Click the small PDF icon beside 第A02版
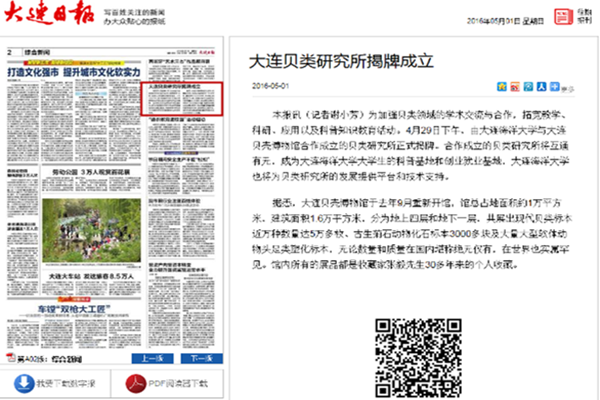600x400 pixels. point(11,358)
